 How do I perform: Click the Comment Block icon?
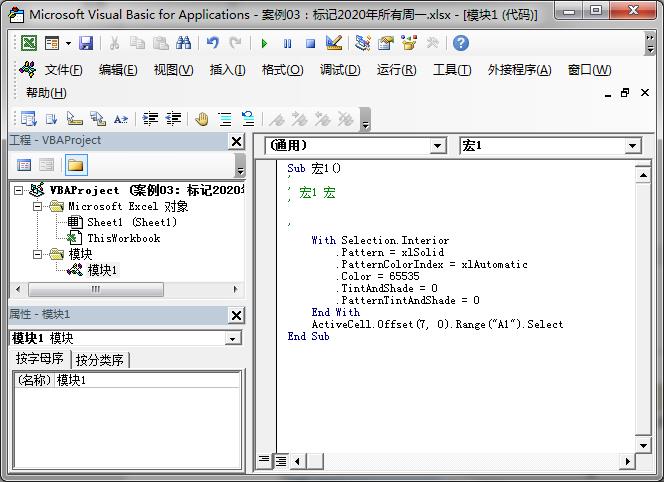[x=225, y=119]
